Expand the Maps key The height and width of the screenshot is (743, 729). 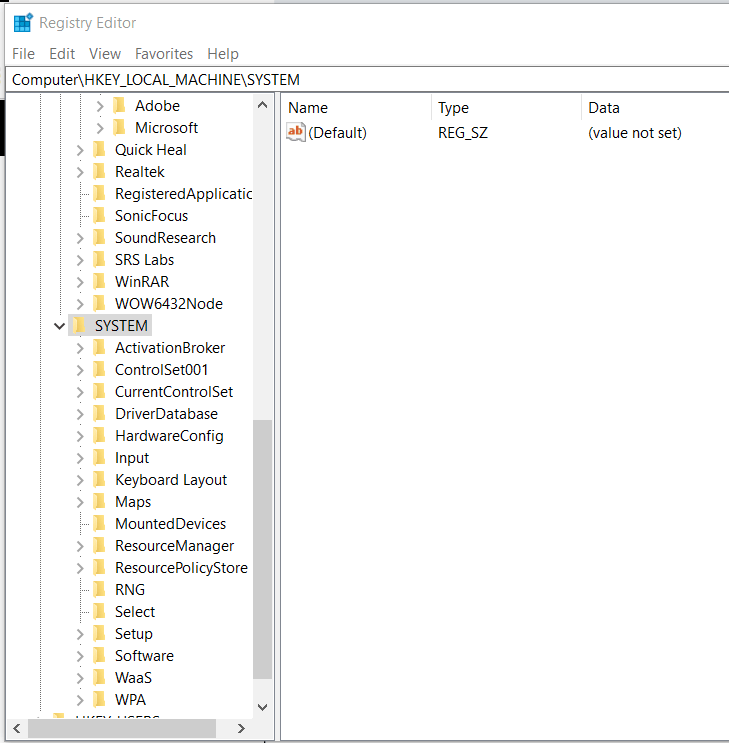click(x=80, y=502)
